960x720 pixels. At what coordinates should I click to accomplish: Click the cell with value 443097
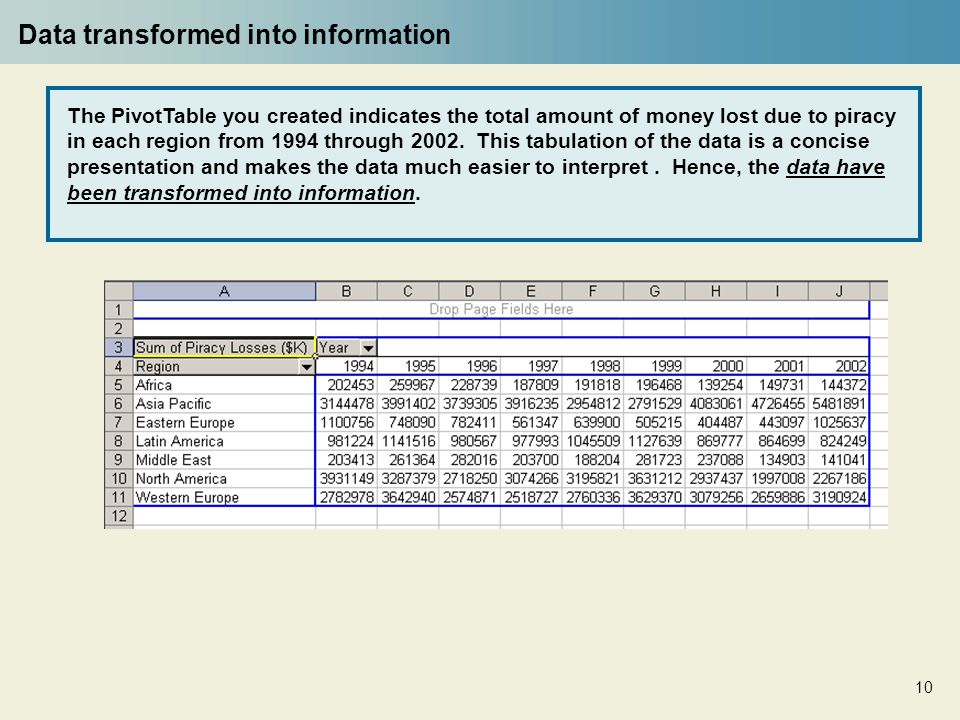pos(778,422)
